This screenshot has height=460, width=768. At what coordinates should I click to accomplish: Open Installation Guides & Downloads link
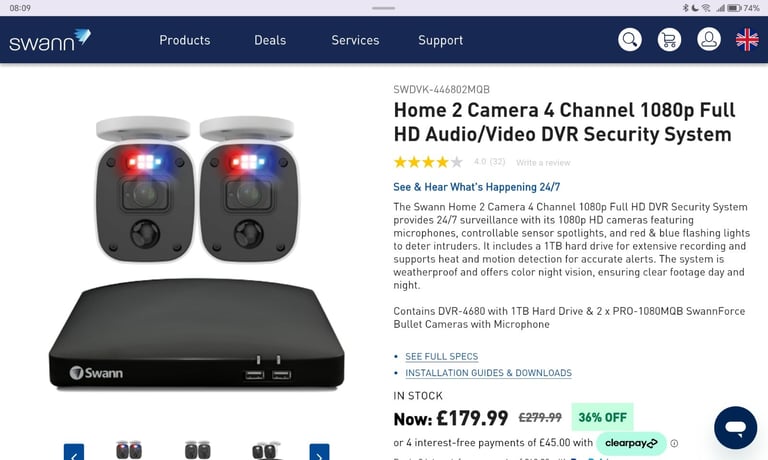coord(488,373)
